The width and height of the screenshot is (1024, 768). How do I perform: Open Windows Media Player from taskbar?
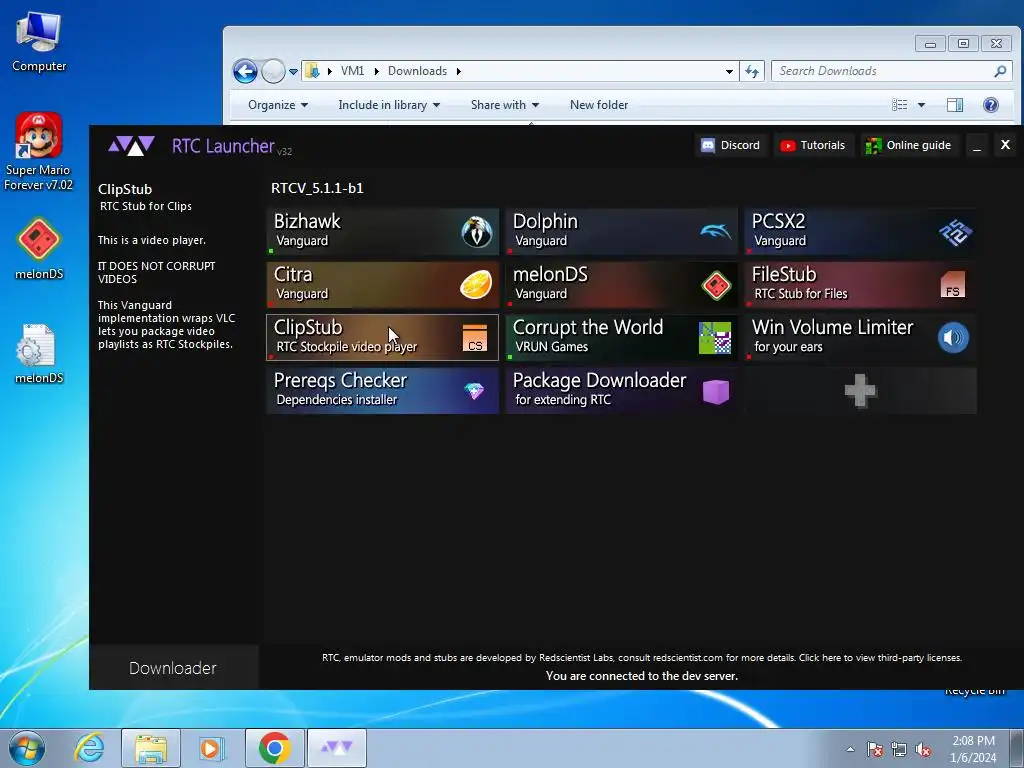[x=210, y=748]
